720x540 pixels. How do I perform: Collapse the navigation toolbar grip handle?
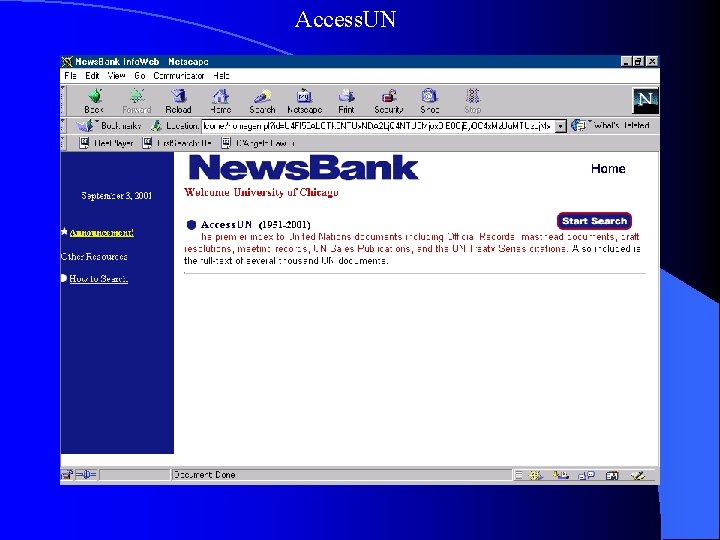coord(63,101)
